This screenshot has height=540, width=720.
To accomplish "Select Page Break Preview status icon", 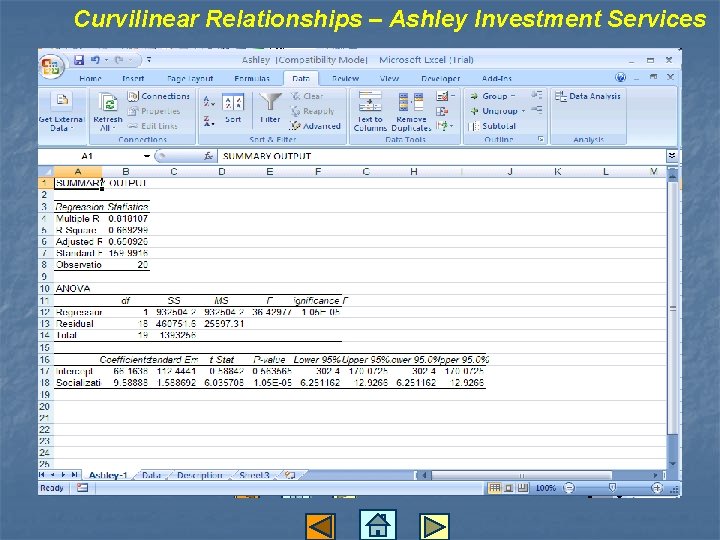I will pos(523,488).
